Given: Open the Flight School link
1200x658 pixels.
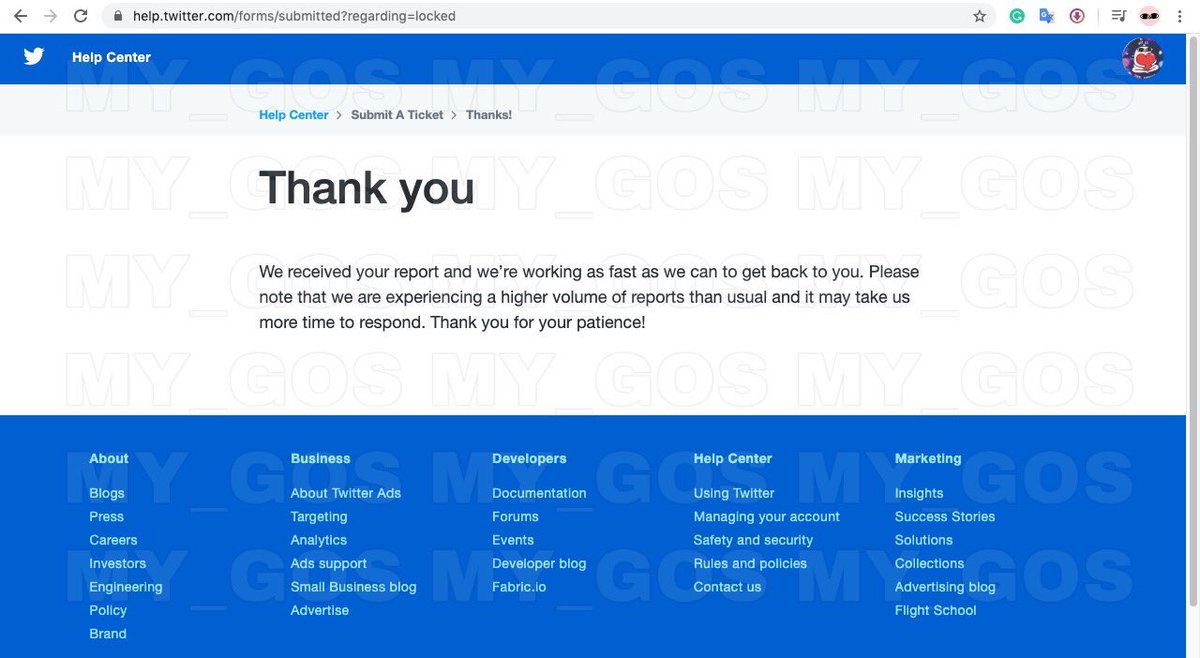Looking at the screenshot, I should pyautogui.click(x=935, y=610).
